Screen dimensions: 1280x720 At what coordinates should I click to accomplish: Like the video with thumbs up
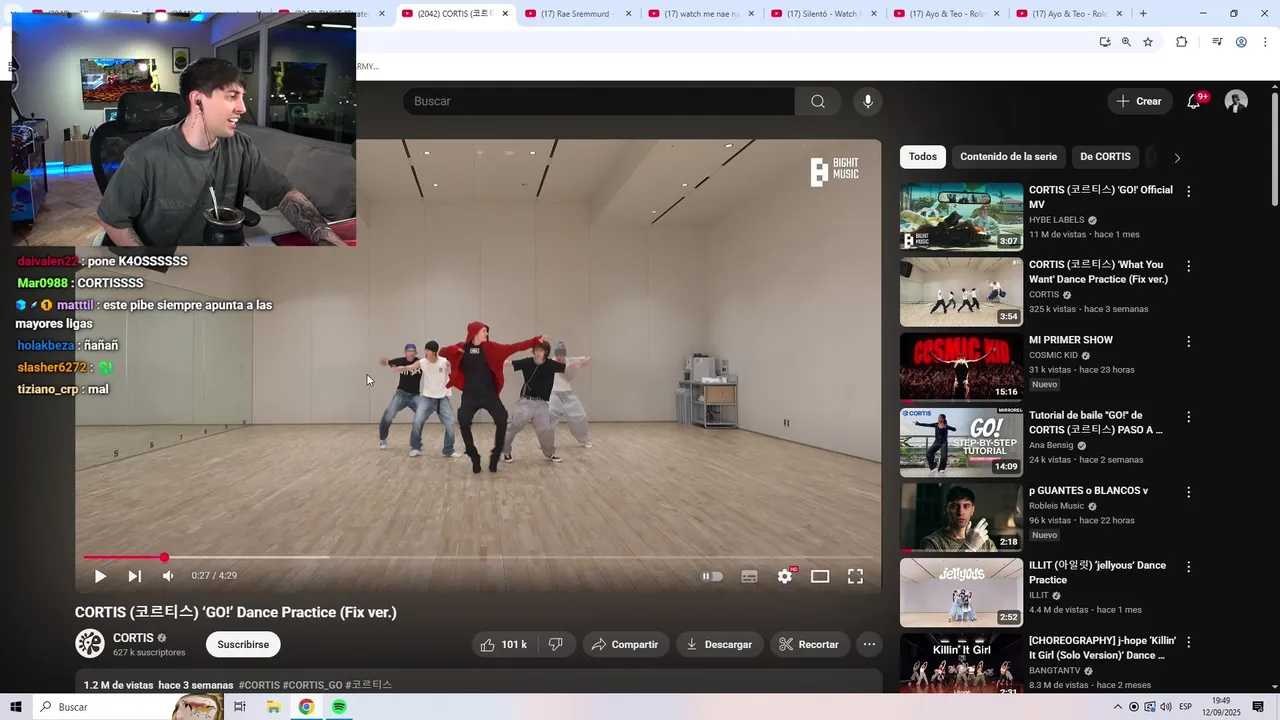pyautogui.click(x=504, y=645)
